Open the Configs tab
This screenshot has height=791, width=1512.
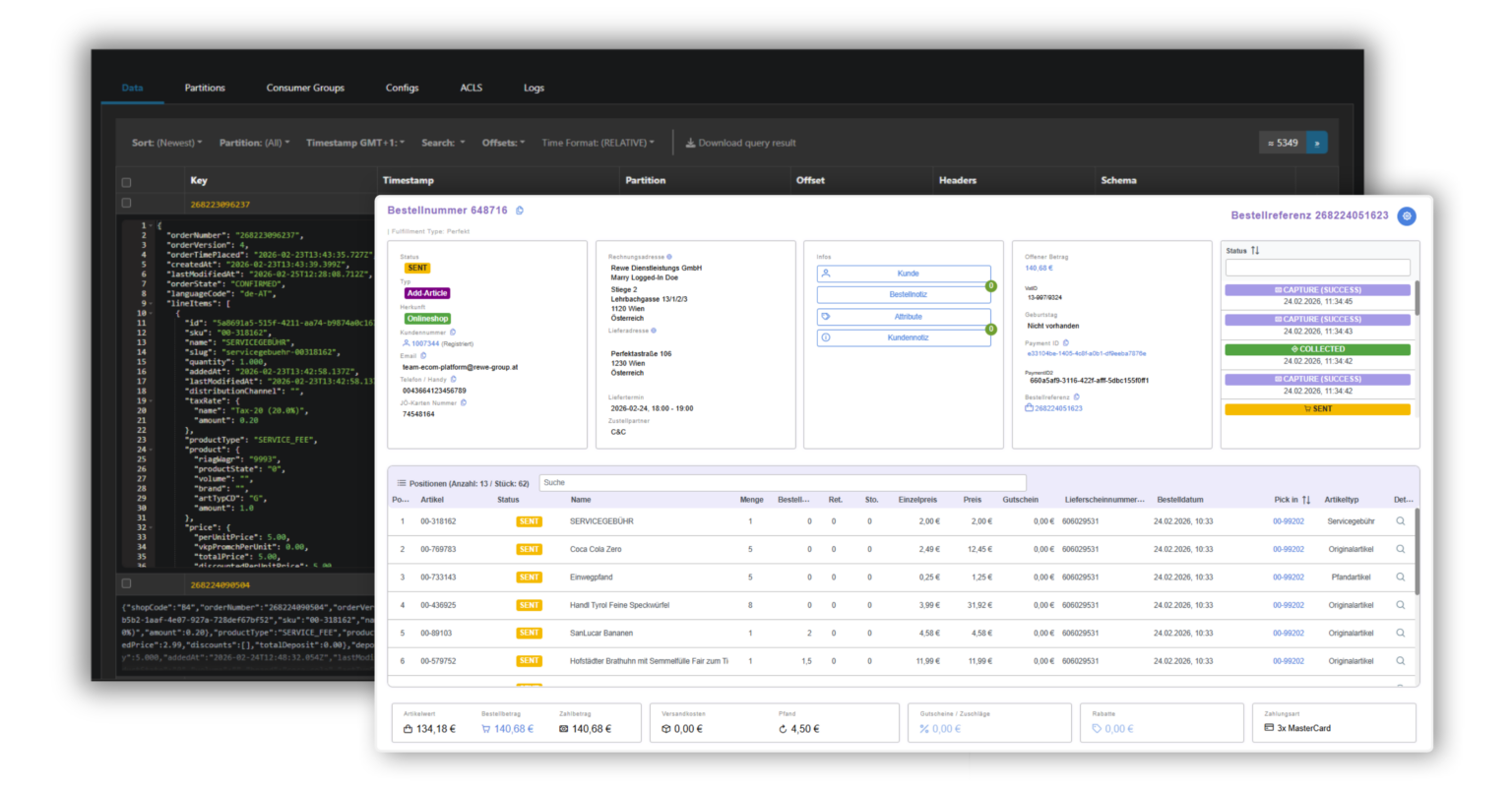pyautogui.click(x=402, y=88)
